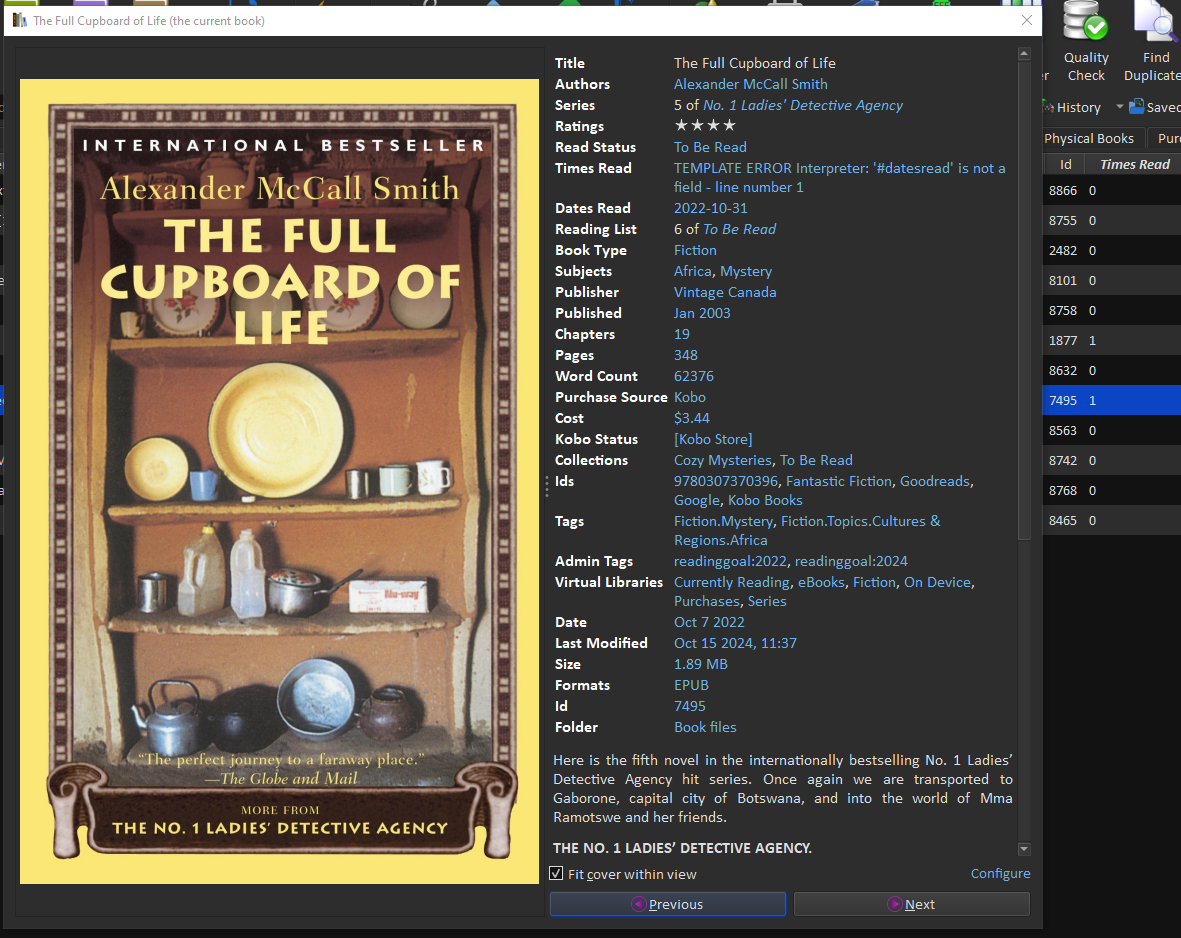Go to the Next book
The height and width of the screenshot is (938, 1181).
[911, 904]
